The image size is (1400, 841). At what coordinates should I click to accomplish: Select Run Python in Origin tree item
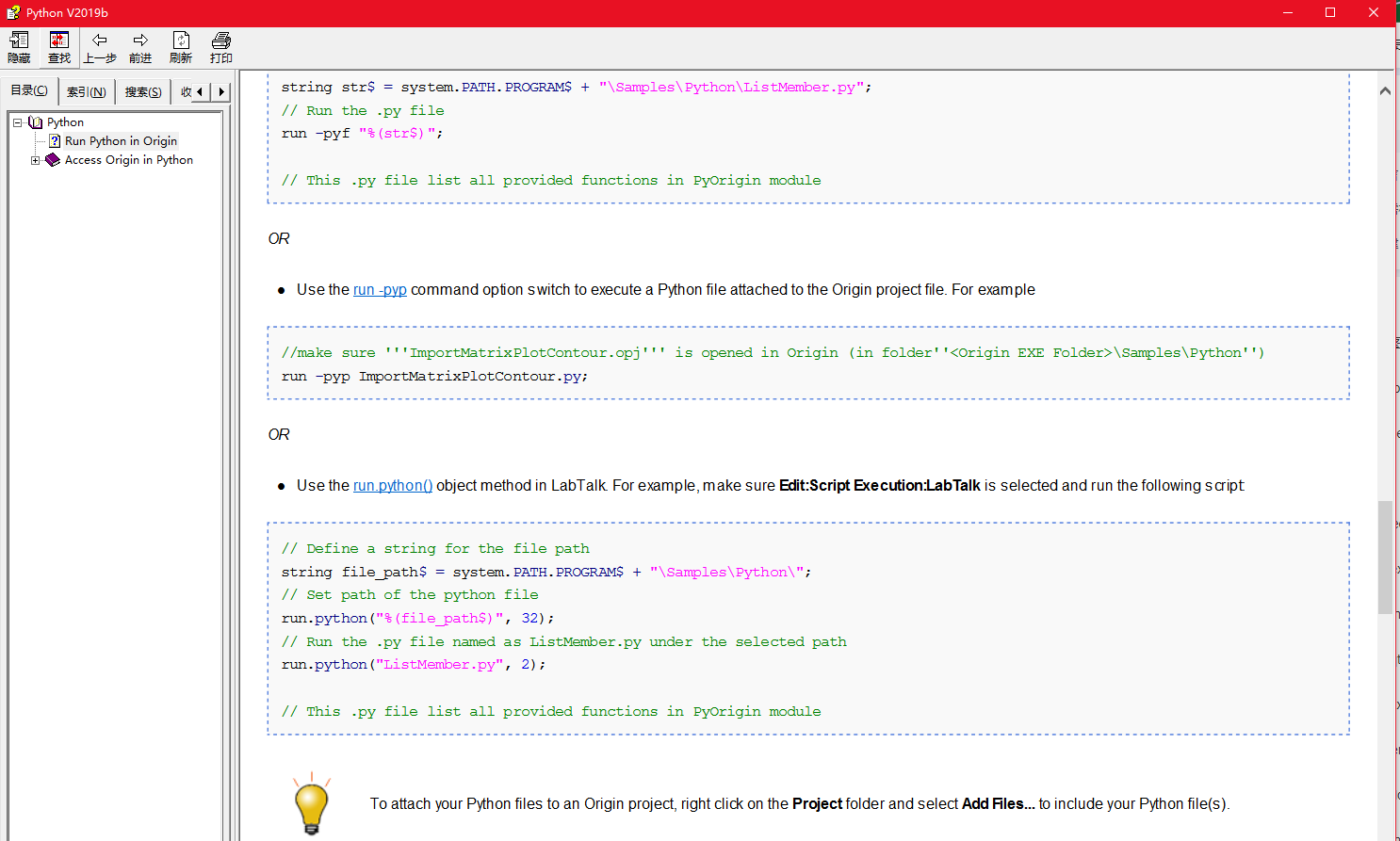(x=121, y=141)
